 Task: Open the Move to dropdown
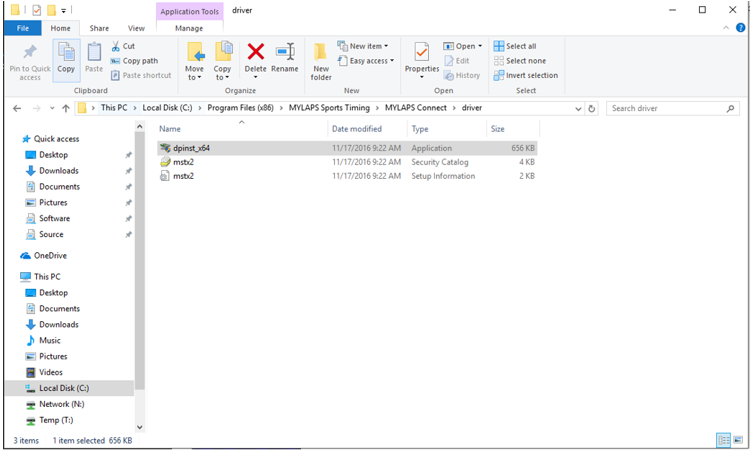pyautogui.click(x=194, y=62)
